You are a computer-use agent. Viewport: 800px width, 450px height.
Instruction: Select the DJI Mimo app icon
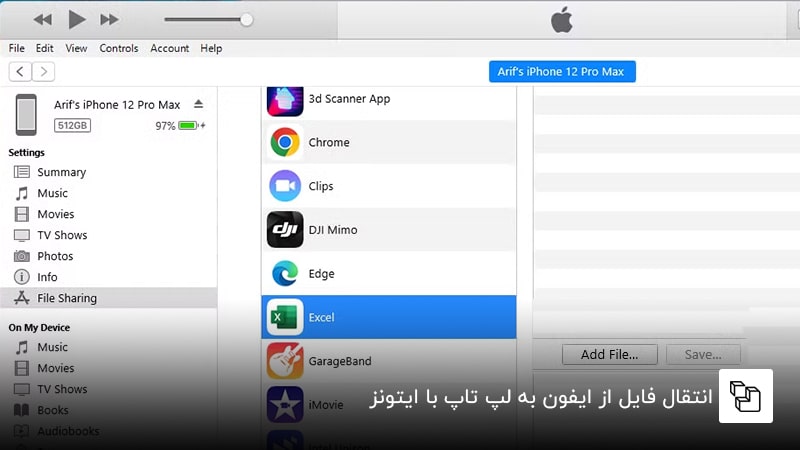pyautogui.click(x=285, y=230)
